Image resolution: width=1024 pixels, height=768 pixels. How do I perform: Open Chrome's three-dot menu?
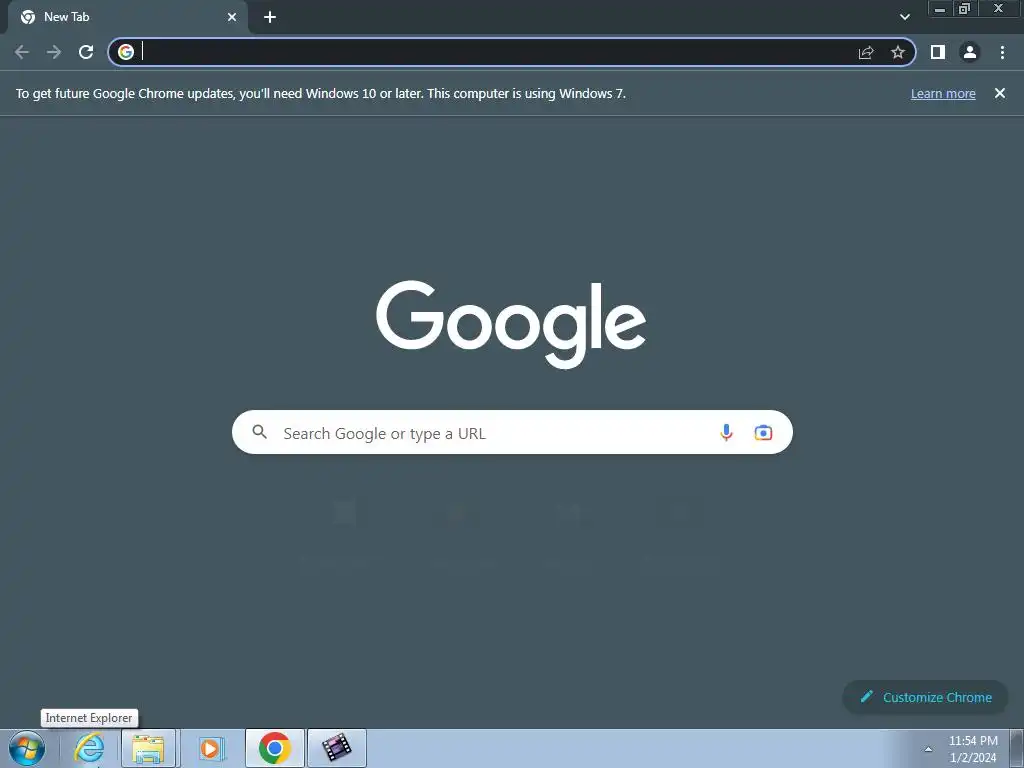1002,52
